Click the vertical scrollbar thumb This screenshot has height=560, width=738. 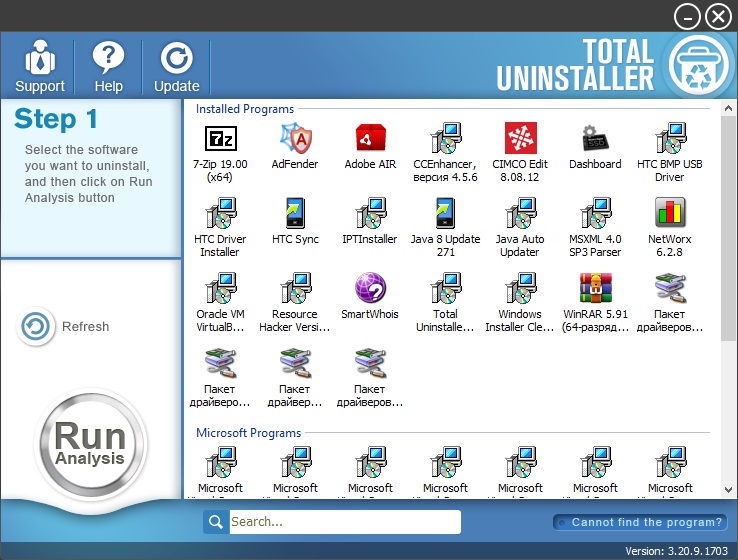(x=728, y=228)
